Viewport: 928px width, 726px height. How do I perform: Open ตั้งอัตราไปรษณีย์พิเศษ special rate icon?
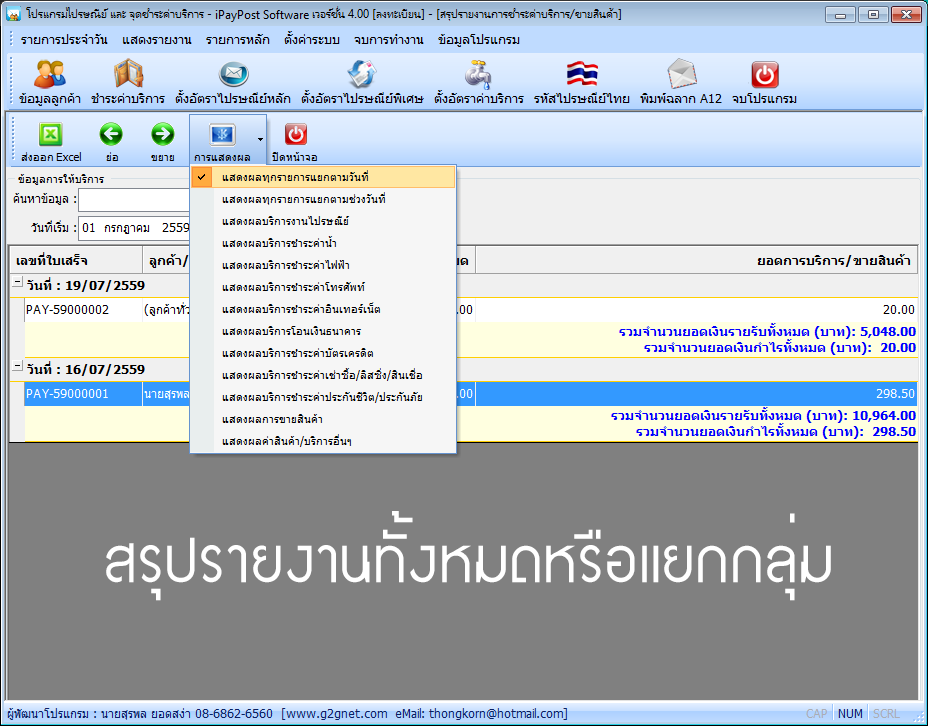362,74
